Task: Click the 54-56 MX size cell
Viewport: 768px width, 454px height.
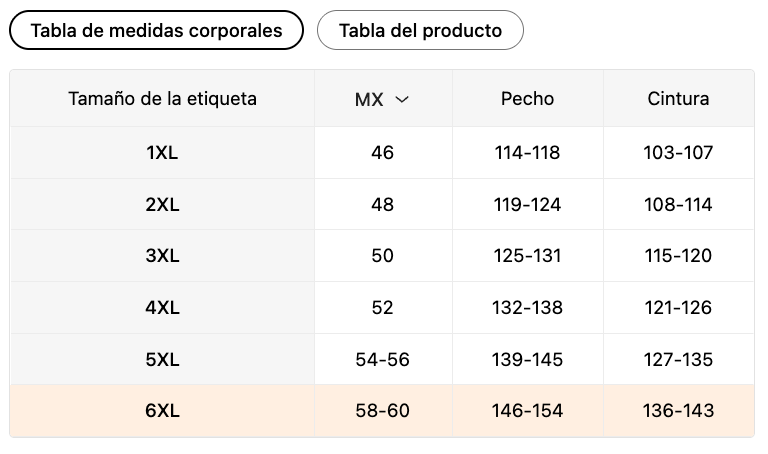Action: click(x=382, y=359)
